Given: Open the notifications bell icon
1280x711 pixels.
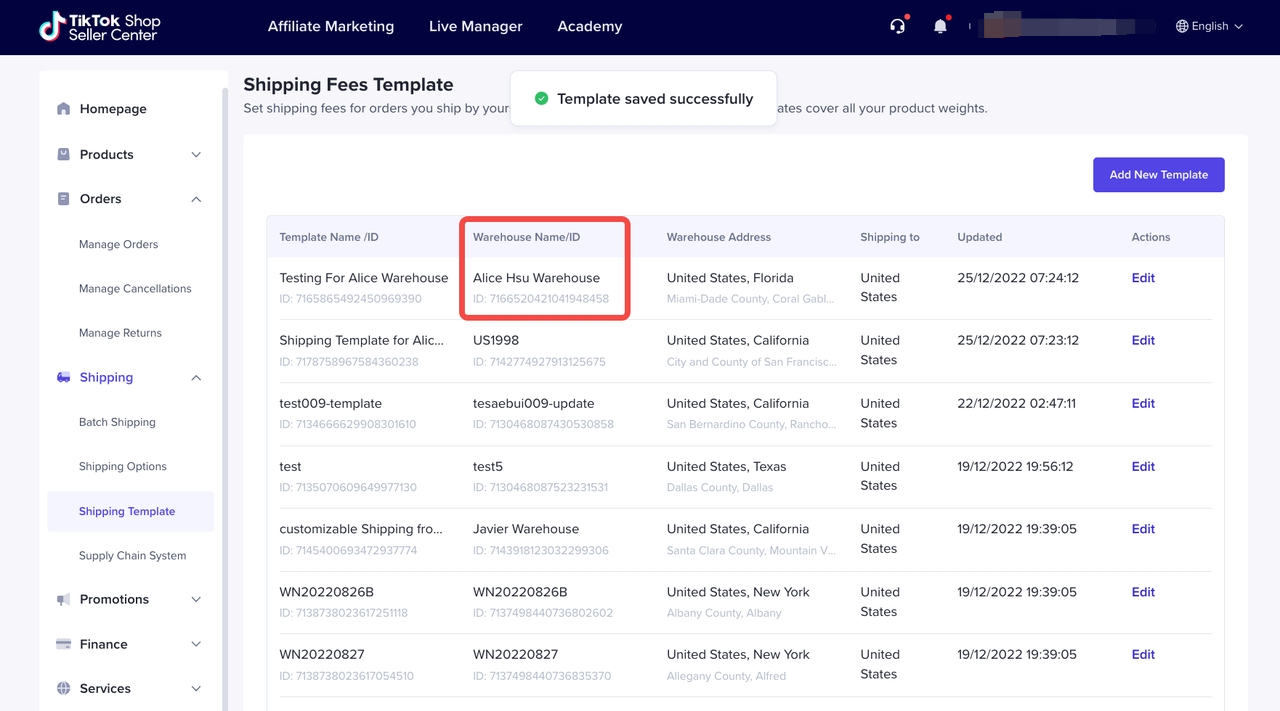Looking at the screenshot, I should pyautogui.click(x=940, y=26).
